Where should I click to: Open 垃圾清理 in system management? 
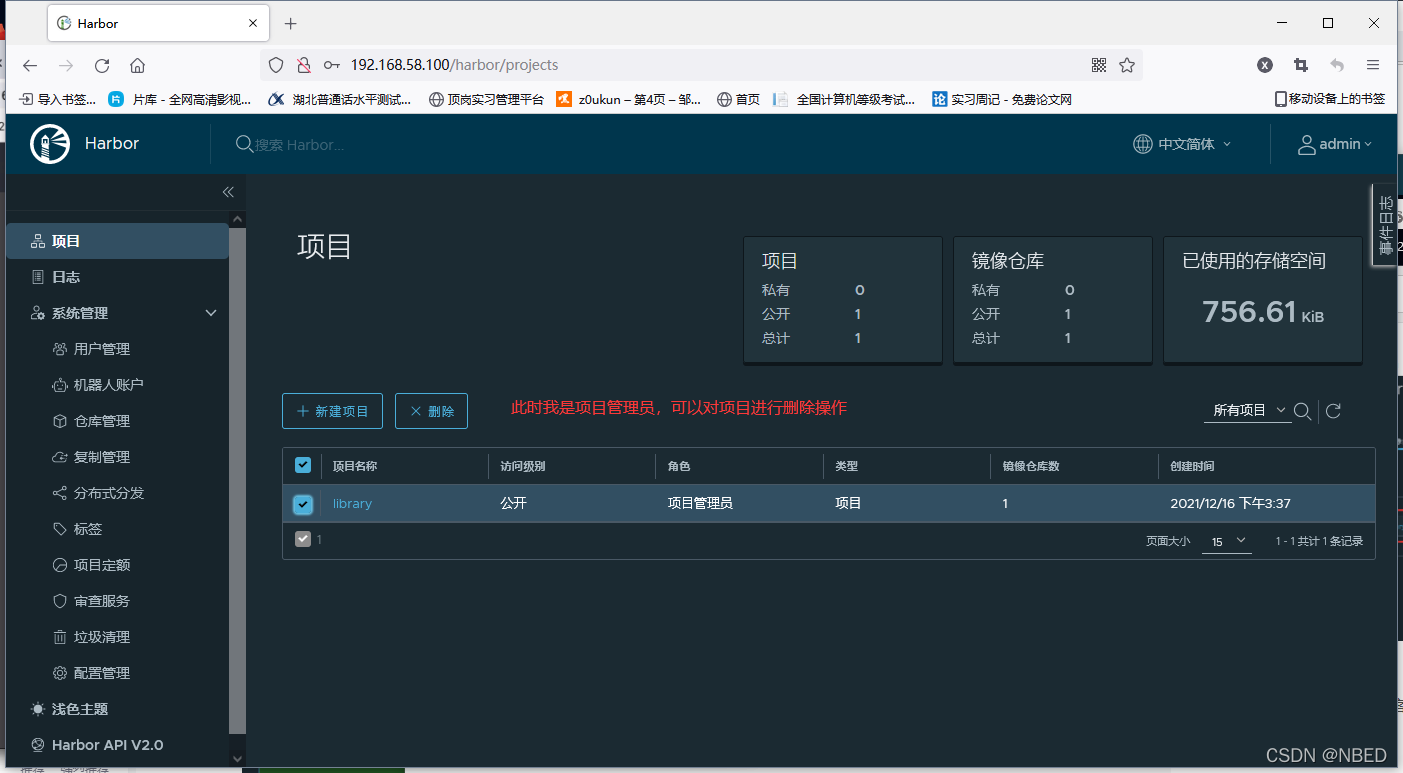click(x=101, y=636)
